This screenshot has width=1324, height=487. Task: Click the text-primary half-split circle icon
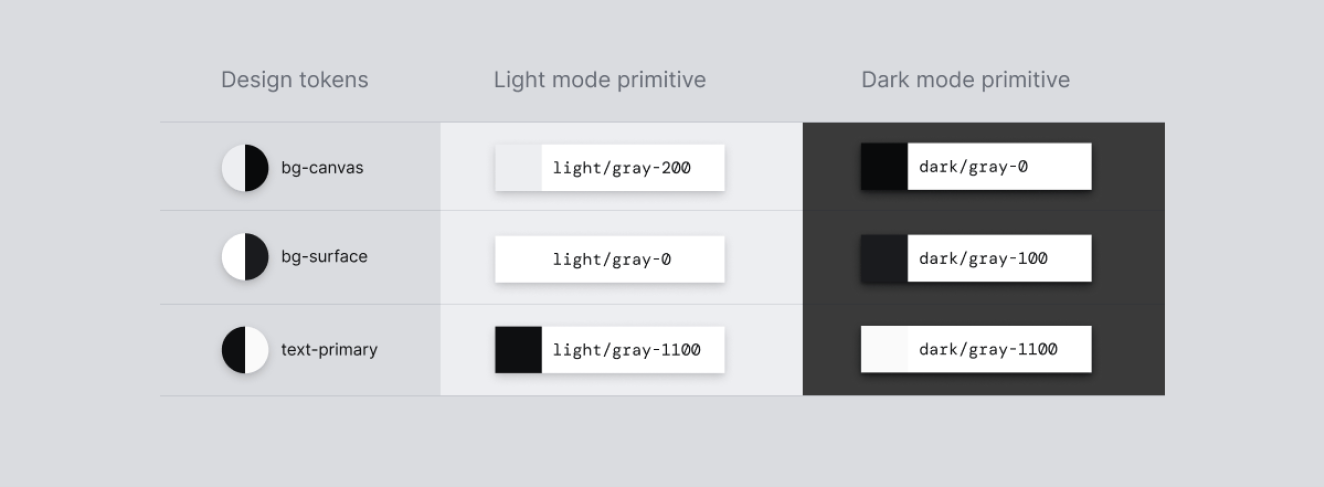click(x=245, y=350)
